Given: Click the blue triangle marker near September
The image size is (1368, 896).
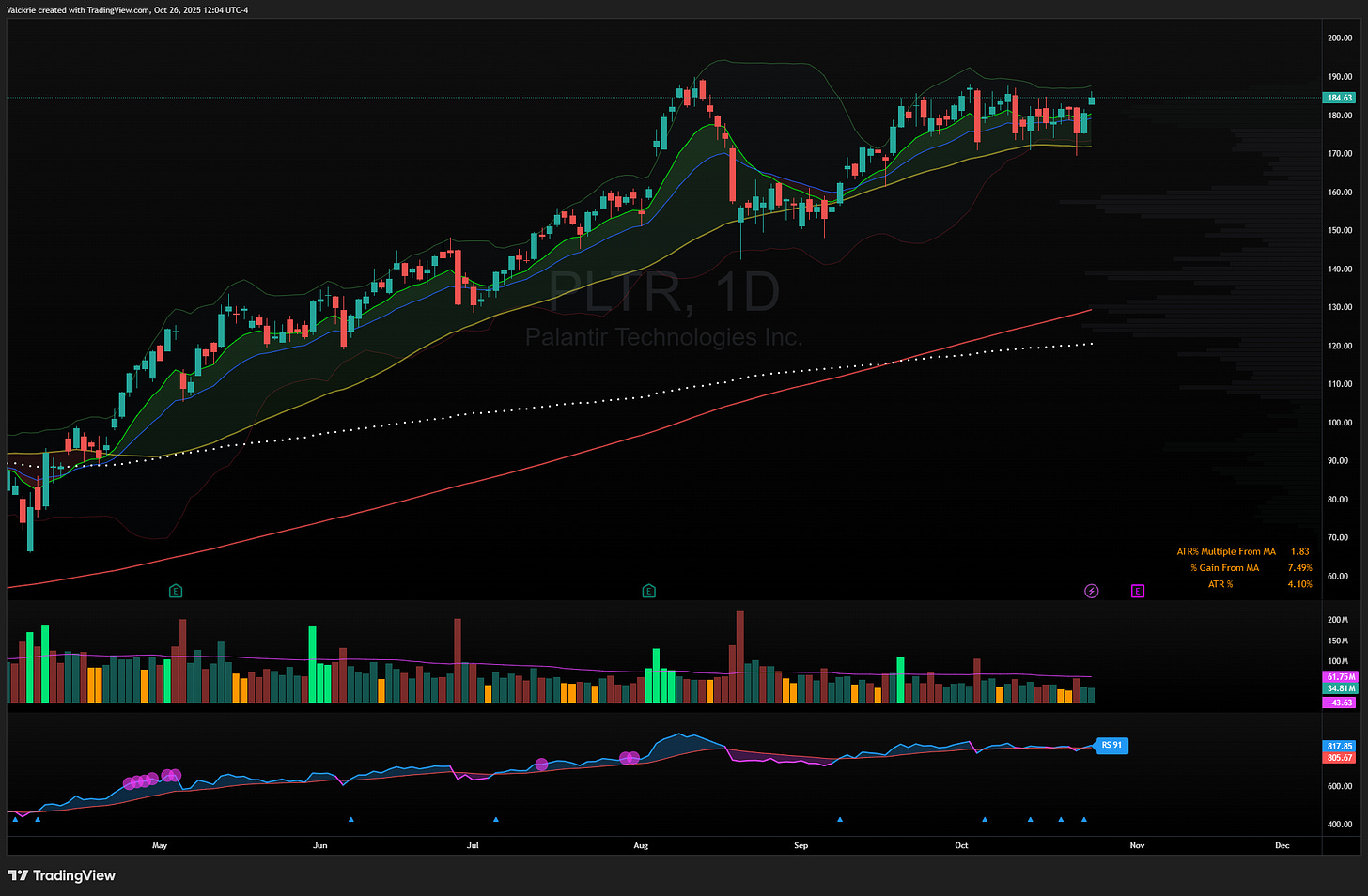Looking at the screenshot, I should pos(840,820).
